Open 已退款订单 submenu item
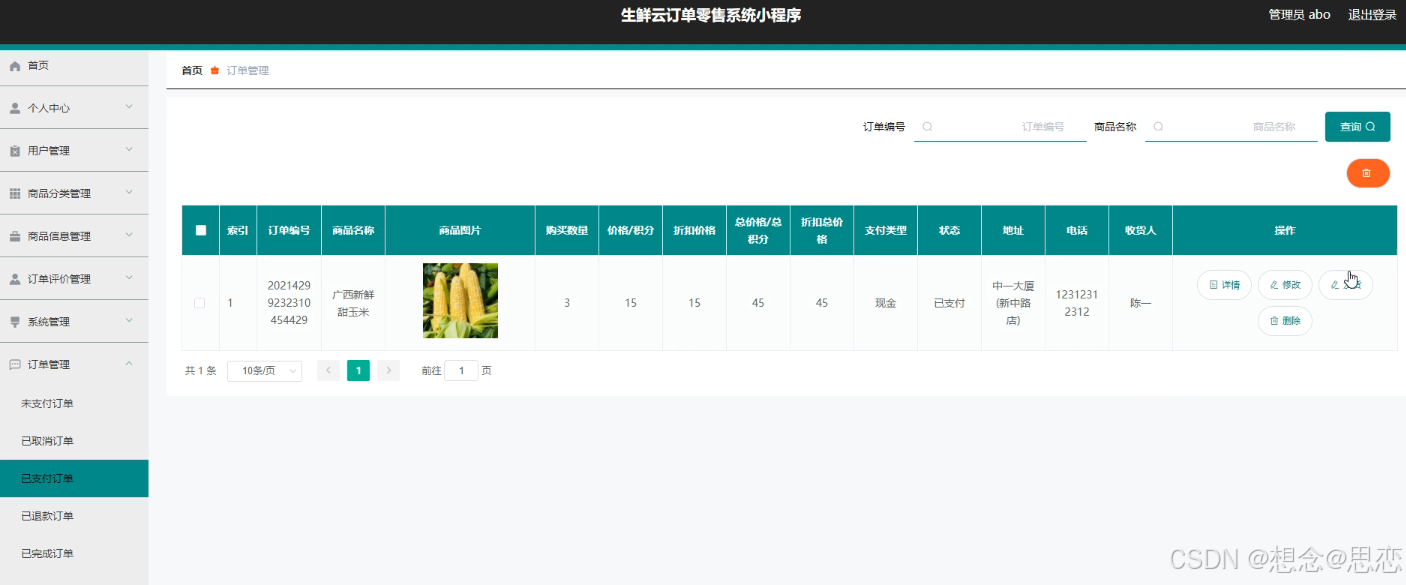Viewport: 1406px width, 585px height. [74, 516]
